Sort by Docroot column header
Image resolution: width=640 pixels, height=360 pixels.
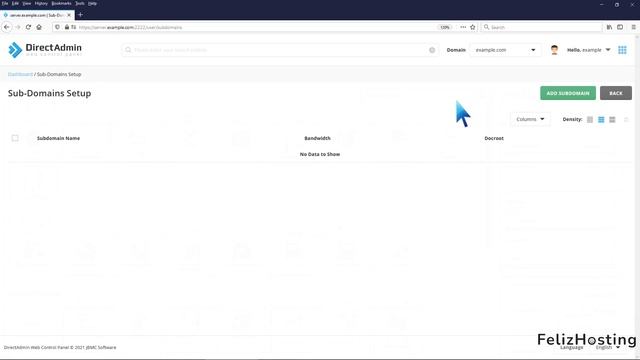point(494,138)
